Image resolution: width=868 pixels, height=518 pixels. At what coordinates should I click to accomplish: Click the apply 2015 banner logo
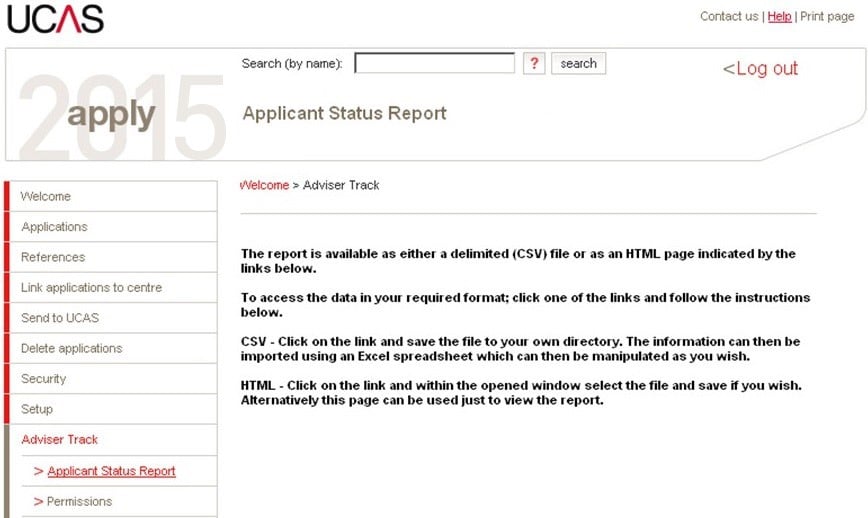[122, 116]
